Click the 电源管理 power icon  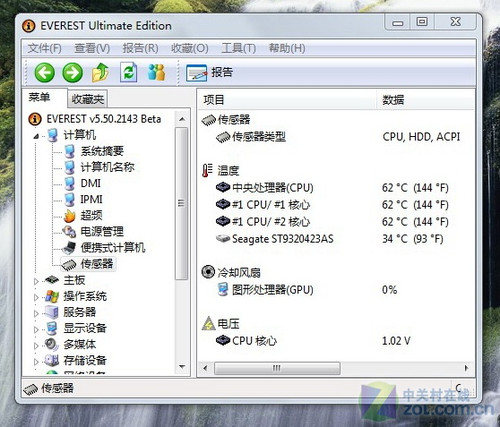70,231
